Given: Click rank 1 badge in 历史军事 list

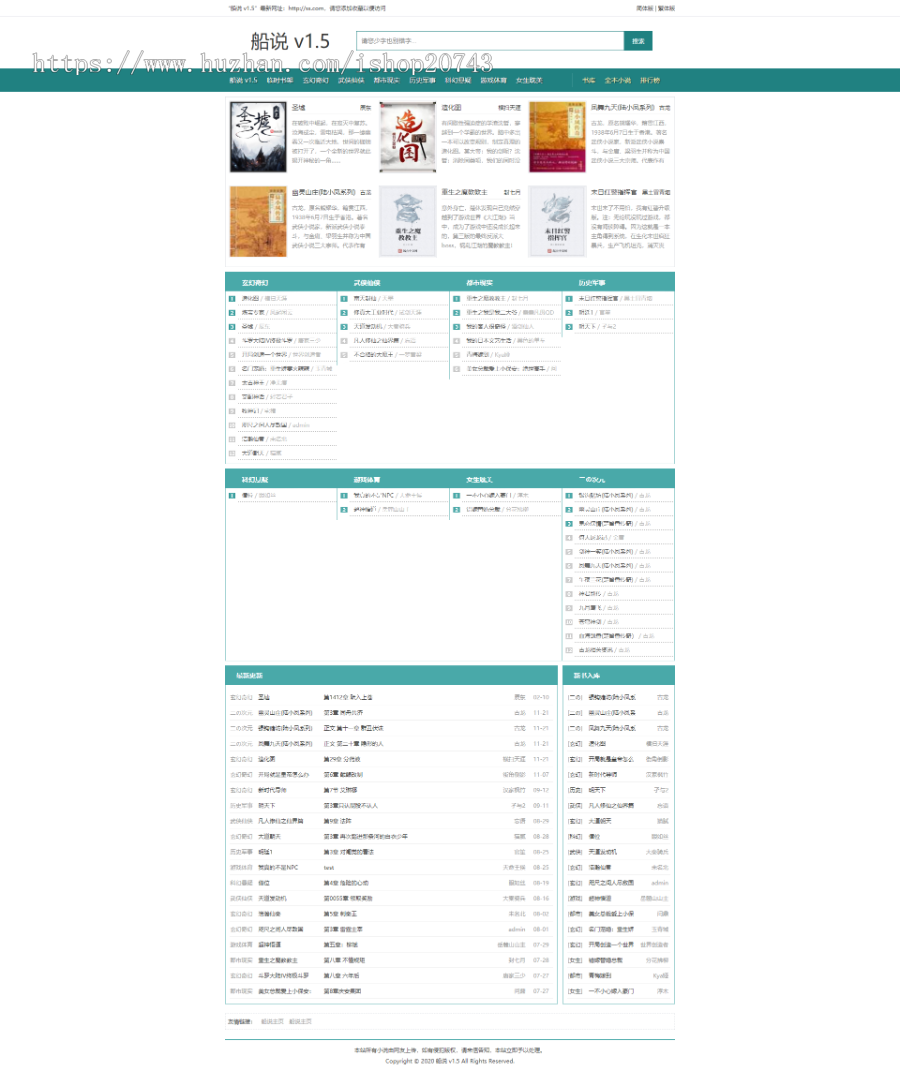Looking at the screenshot, I should [569, 299].
